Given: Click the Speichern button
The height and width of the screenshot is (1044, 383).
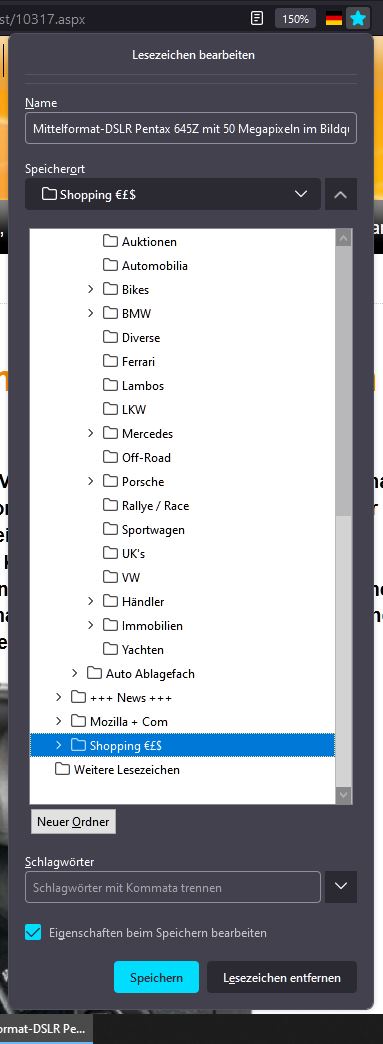Looking at the screenshot, I should (x=157, y=977).
